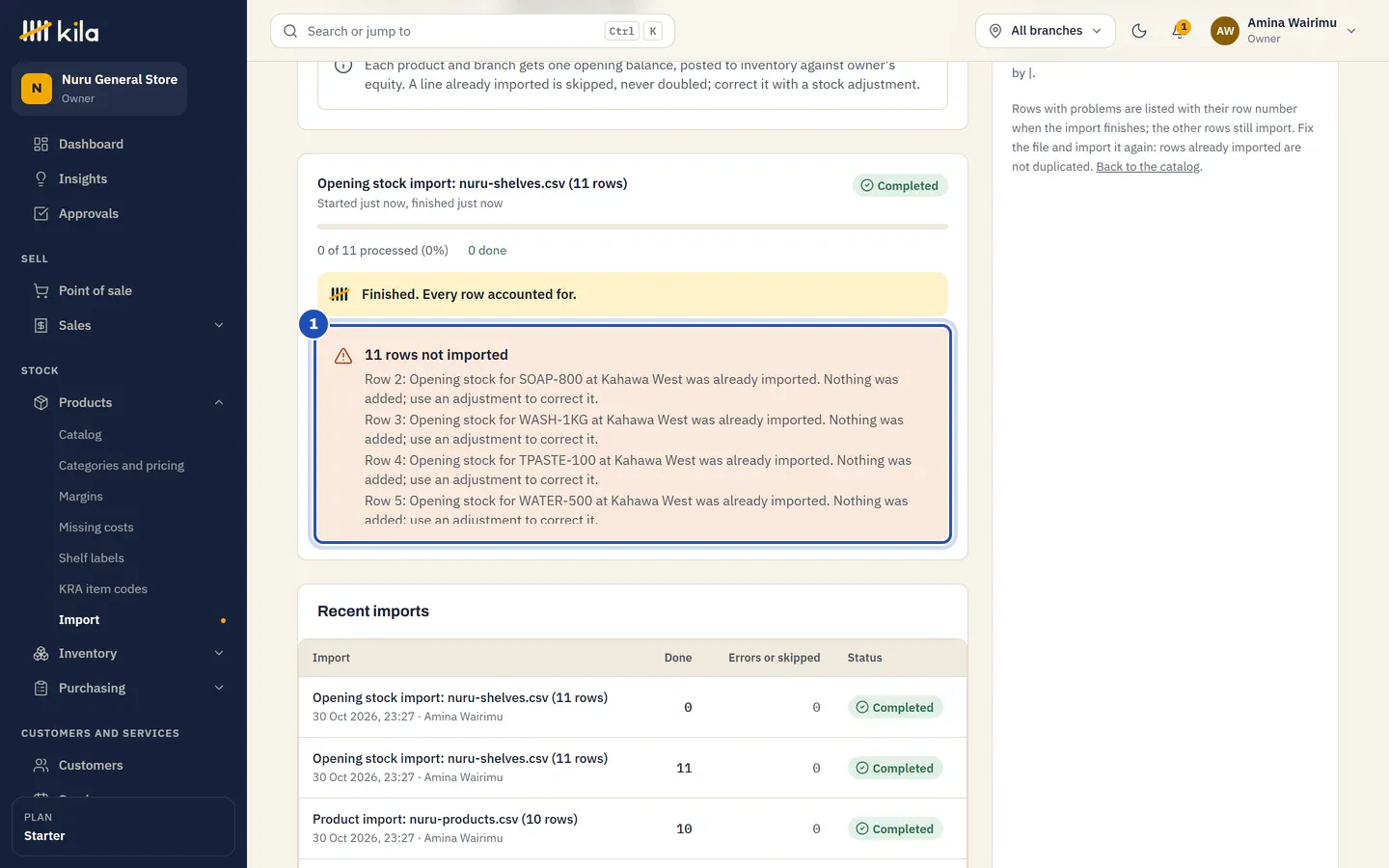The height and width of the screenshot is (868, 1389).
Task: Click the warning triangle icon
Action: [x=343, y=356]
